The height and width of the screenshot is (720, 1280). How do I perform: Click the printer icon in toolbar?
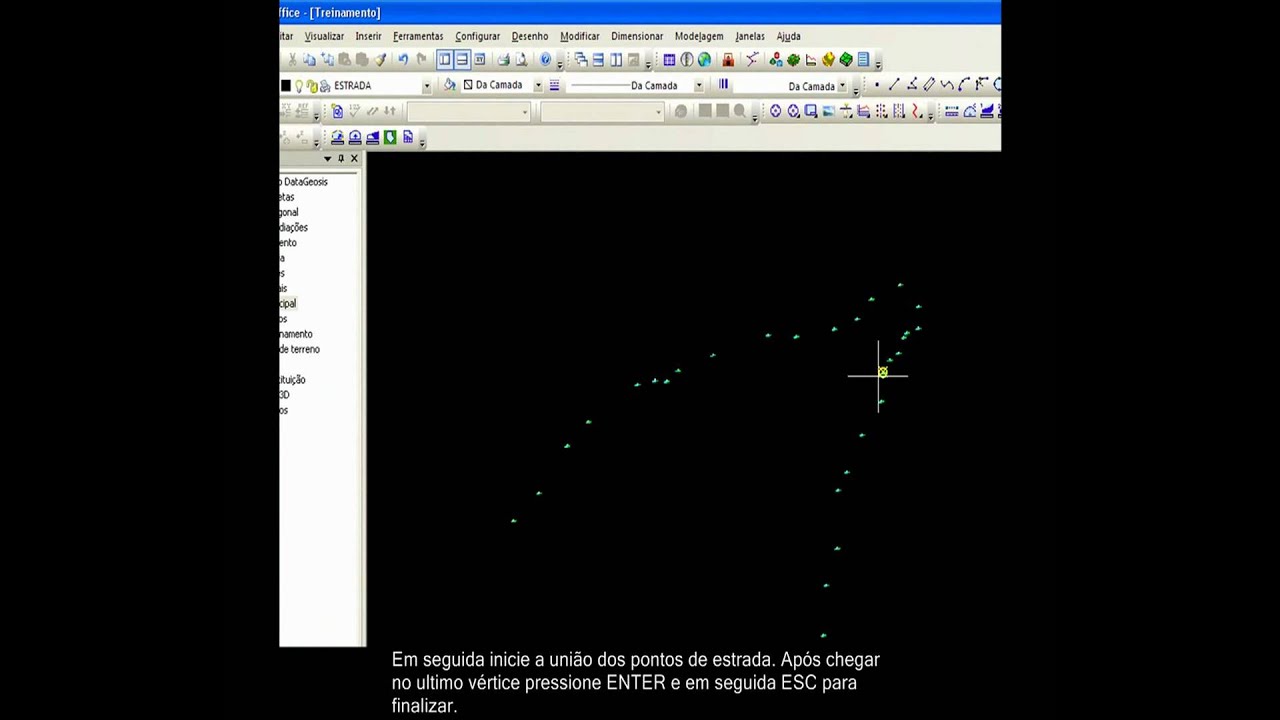coord(504,59)
